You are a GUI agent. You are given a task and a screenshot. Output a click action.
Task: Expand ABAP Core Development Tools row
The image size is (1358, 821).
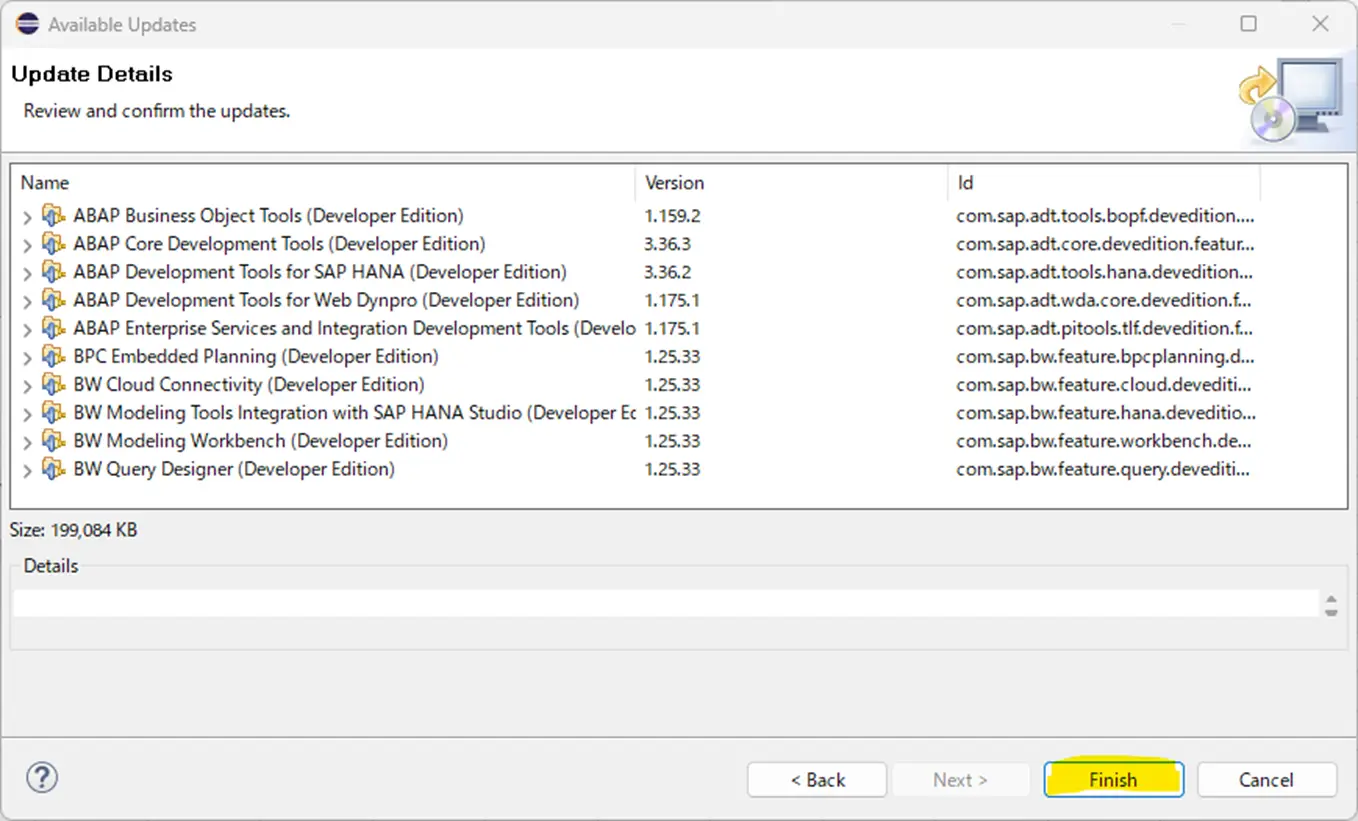tap(27, 244)
